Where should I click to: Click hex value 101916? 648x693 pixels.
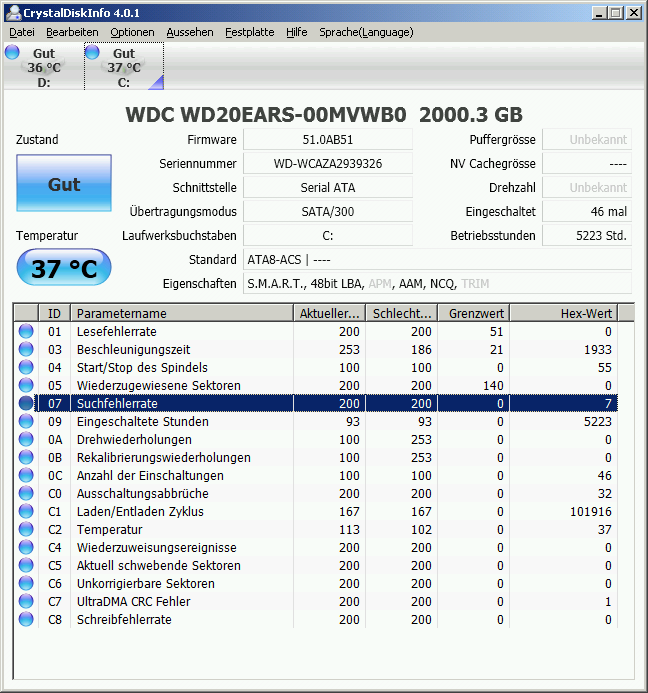point(591,511)
